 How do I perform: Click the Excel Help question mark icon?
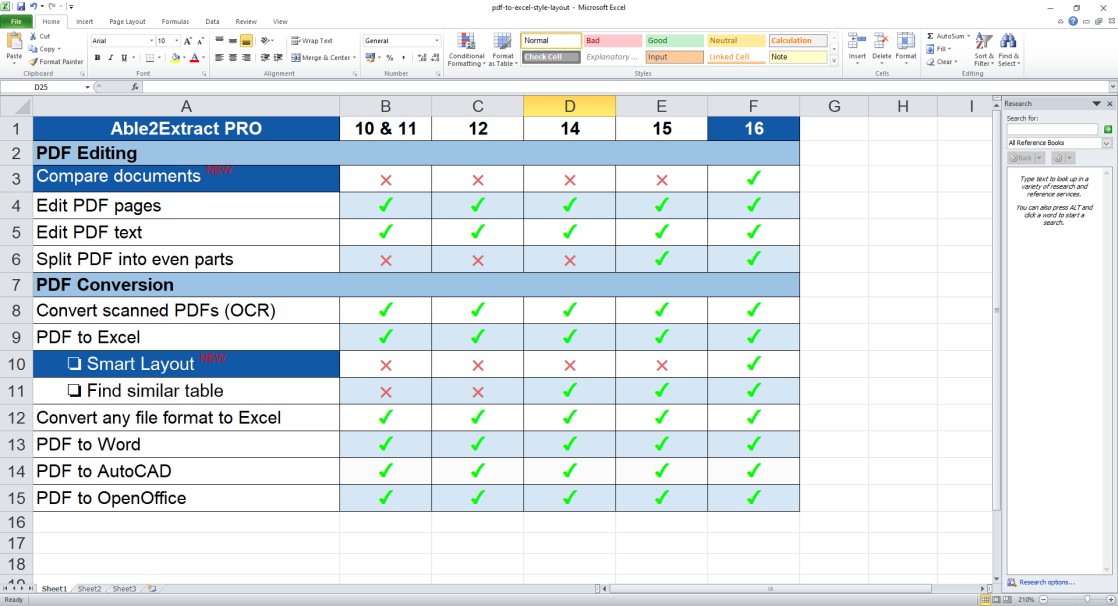click(x=1073, y=21)
